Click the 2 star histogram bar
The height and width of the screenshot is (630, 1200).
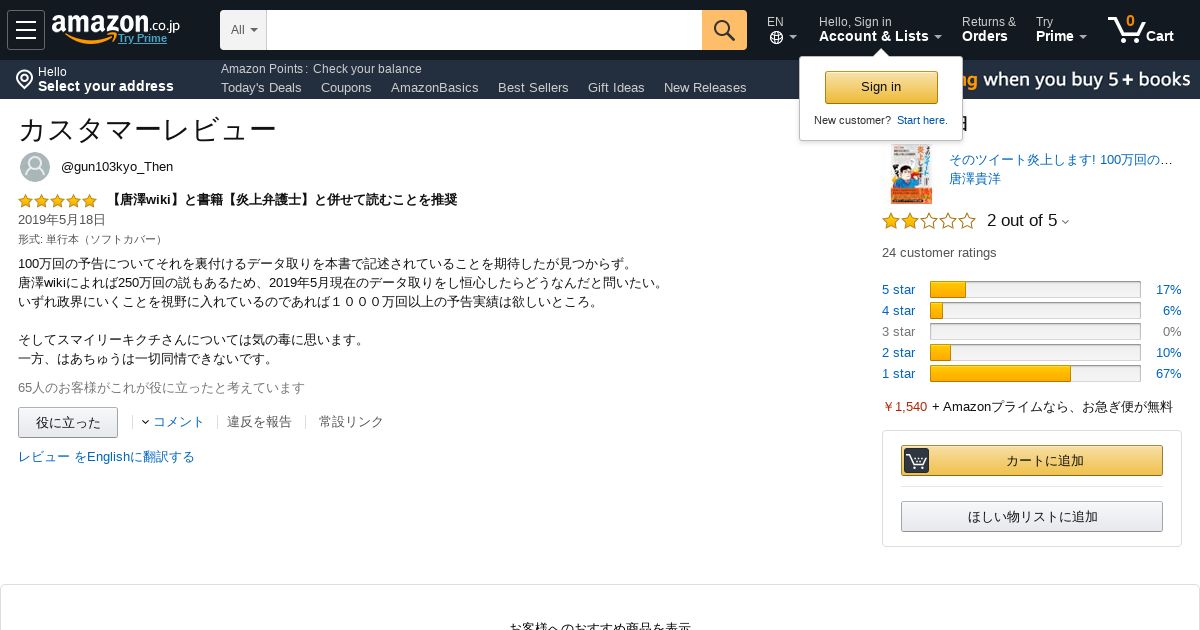(1035, 352)
